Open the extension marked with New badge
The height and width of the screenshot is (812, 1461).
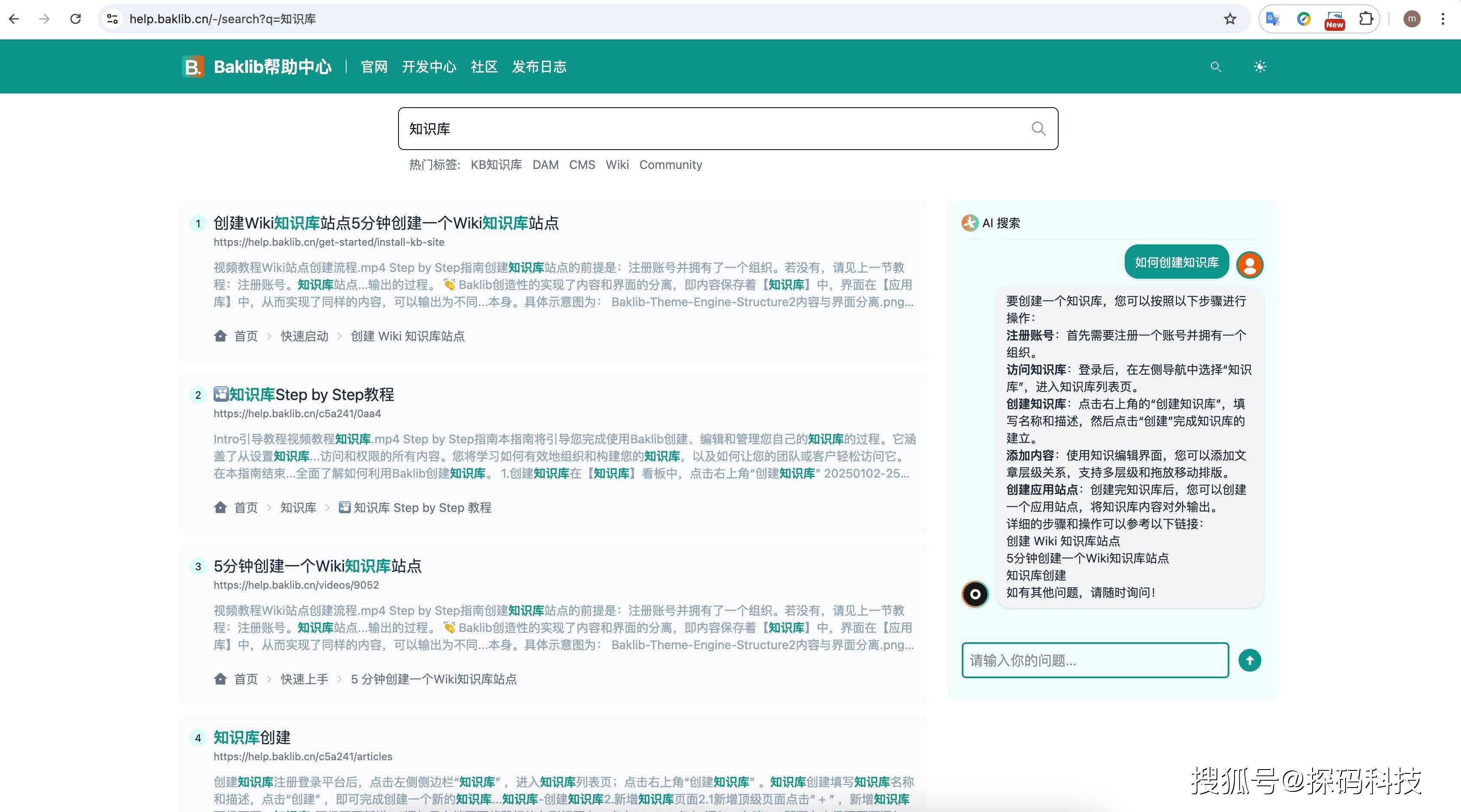tap(1334, 20)
